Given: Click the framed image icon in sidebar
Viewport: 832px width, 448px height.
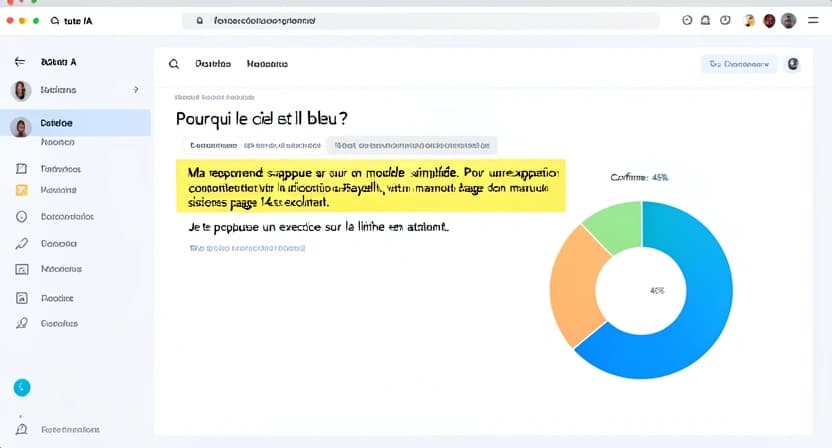Looking at the screenshot, I should pyautogui.click(x=22, y=269).
